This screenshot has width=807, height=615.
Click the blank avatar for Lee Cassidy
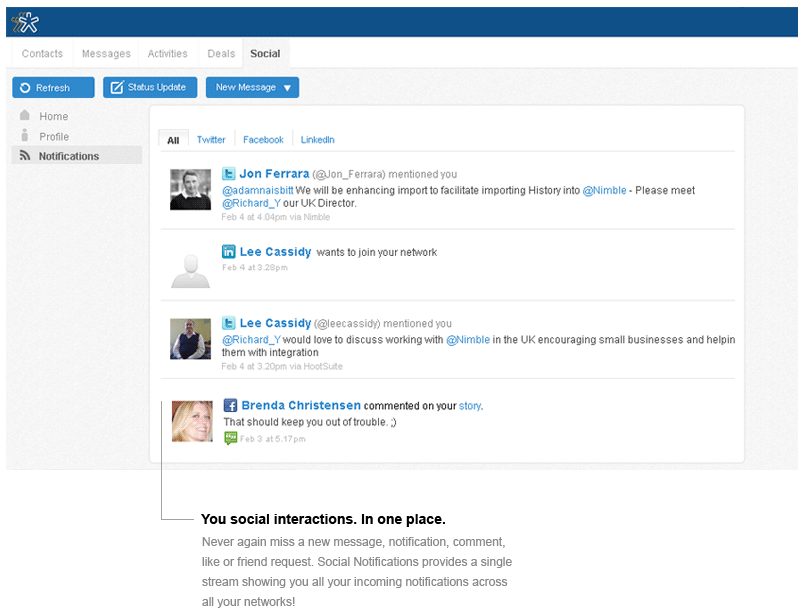click(x=190, y=270)
